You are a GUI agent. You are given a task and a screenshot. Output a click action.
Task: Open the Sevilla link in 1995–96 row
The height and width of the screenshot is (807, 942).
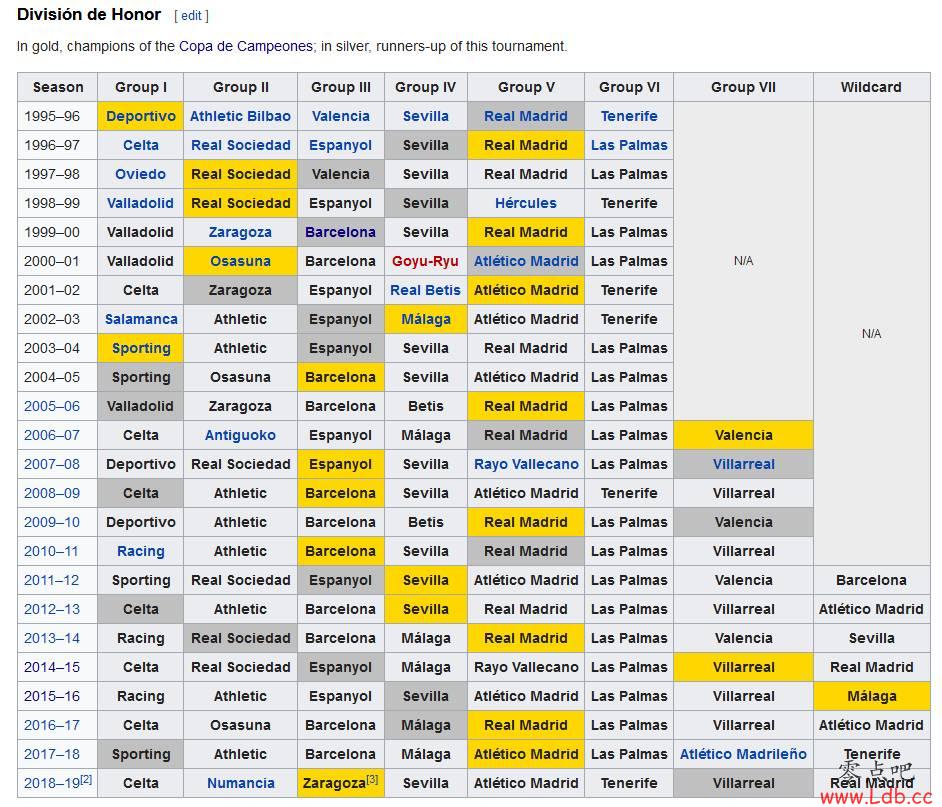coord(425,116)
